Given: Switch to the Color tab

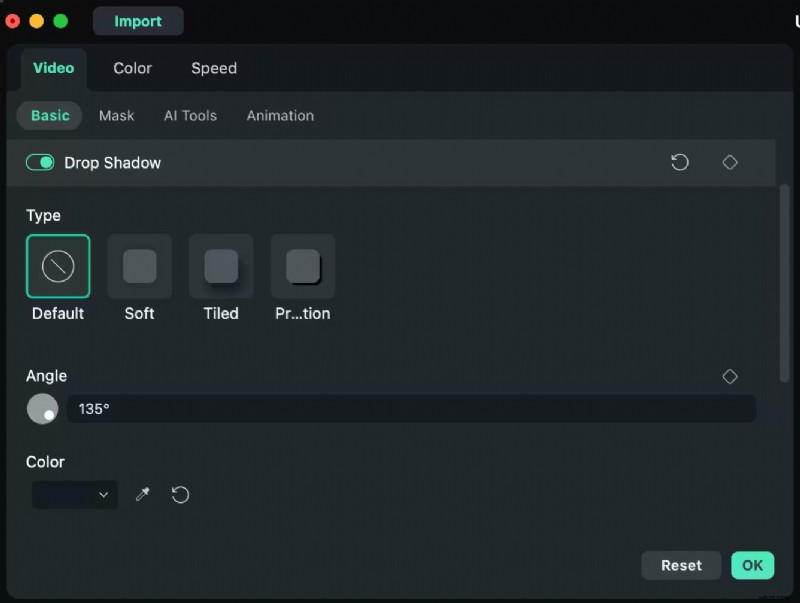Looking at the screenshot, I should (x=132, y=68).
